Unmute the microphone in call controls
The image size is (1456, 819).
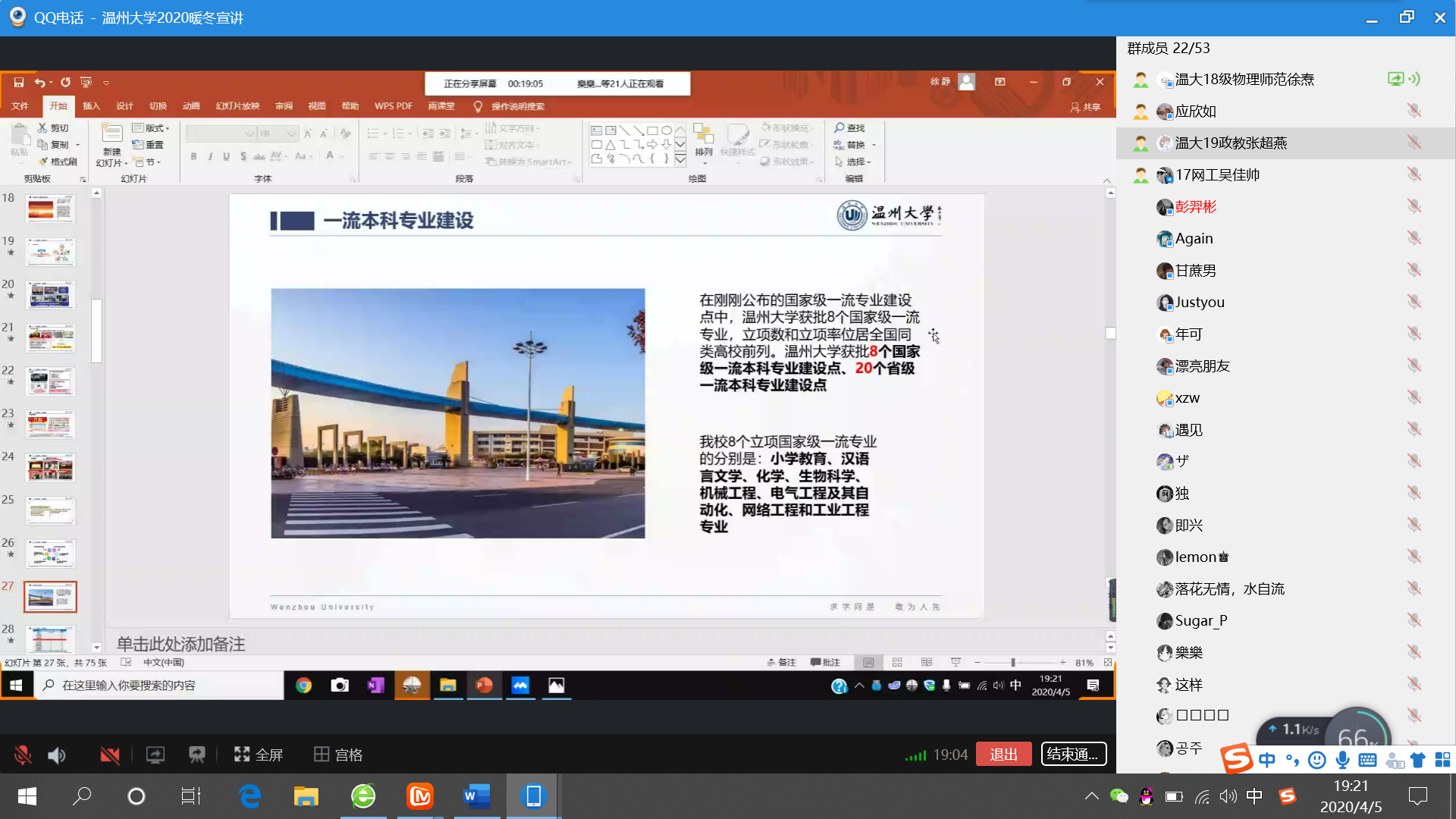23,755
